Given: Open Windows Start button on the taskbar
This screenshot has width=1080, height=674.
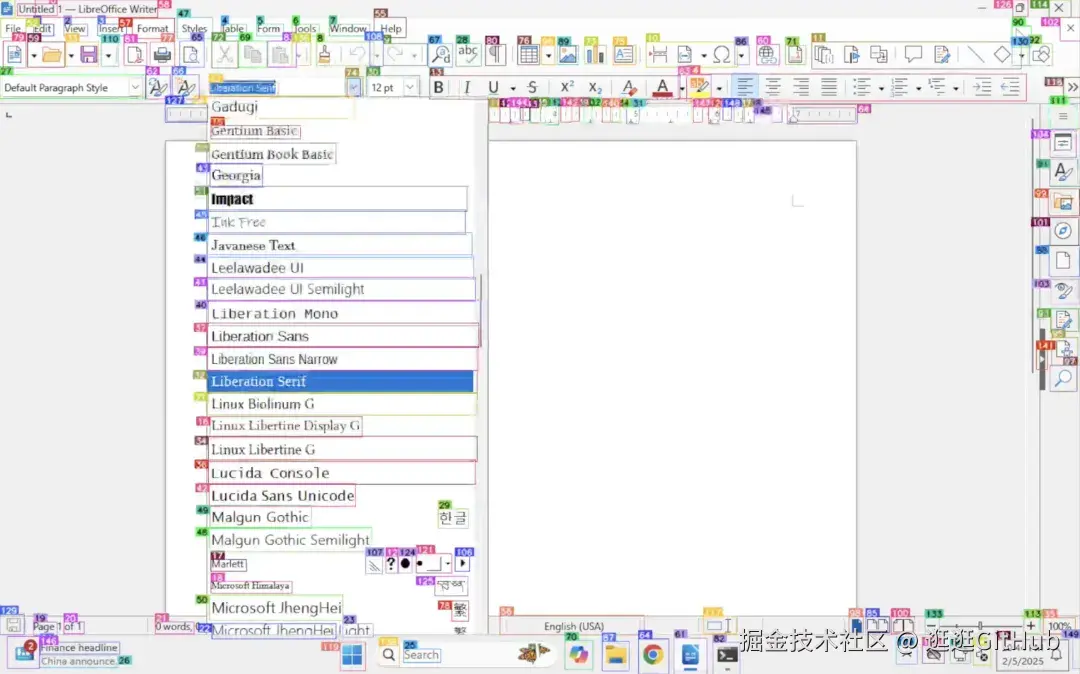Looking at the screenshot, I should click(x=352, y=655).
